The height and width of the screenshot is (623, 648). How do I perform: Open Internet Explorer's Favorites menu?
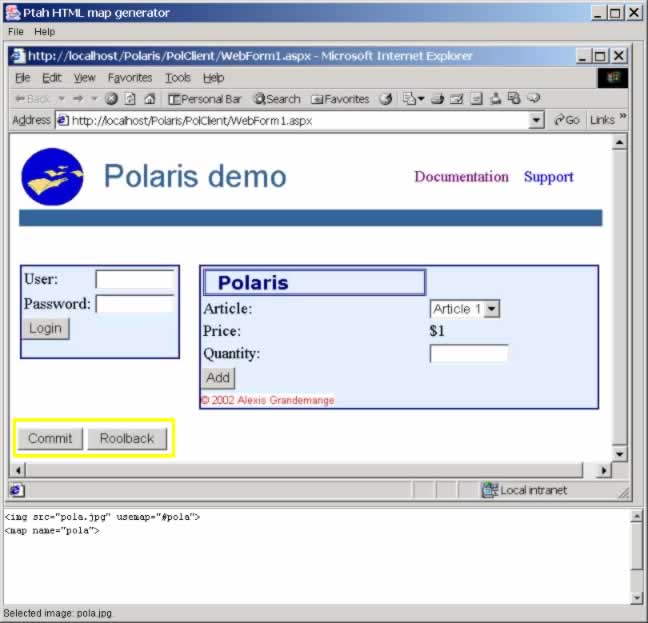coord(130,78)
